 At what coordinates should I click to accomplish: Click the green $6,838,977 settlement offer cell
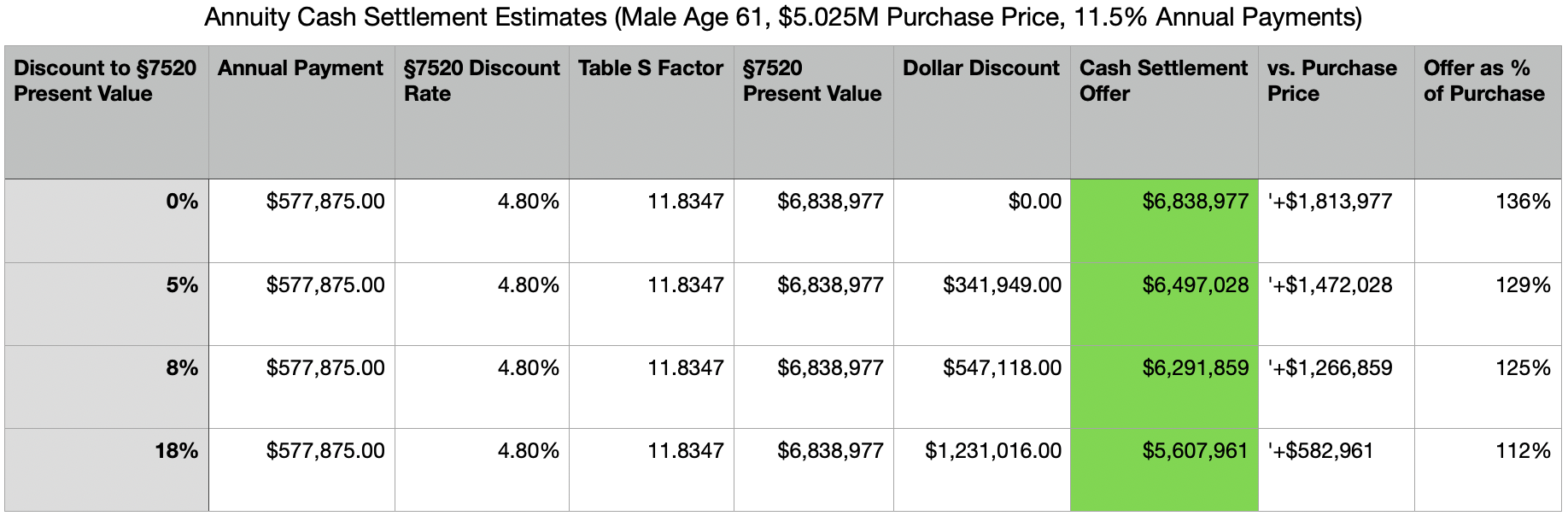1195,202
